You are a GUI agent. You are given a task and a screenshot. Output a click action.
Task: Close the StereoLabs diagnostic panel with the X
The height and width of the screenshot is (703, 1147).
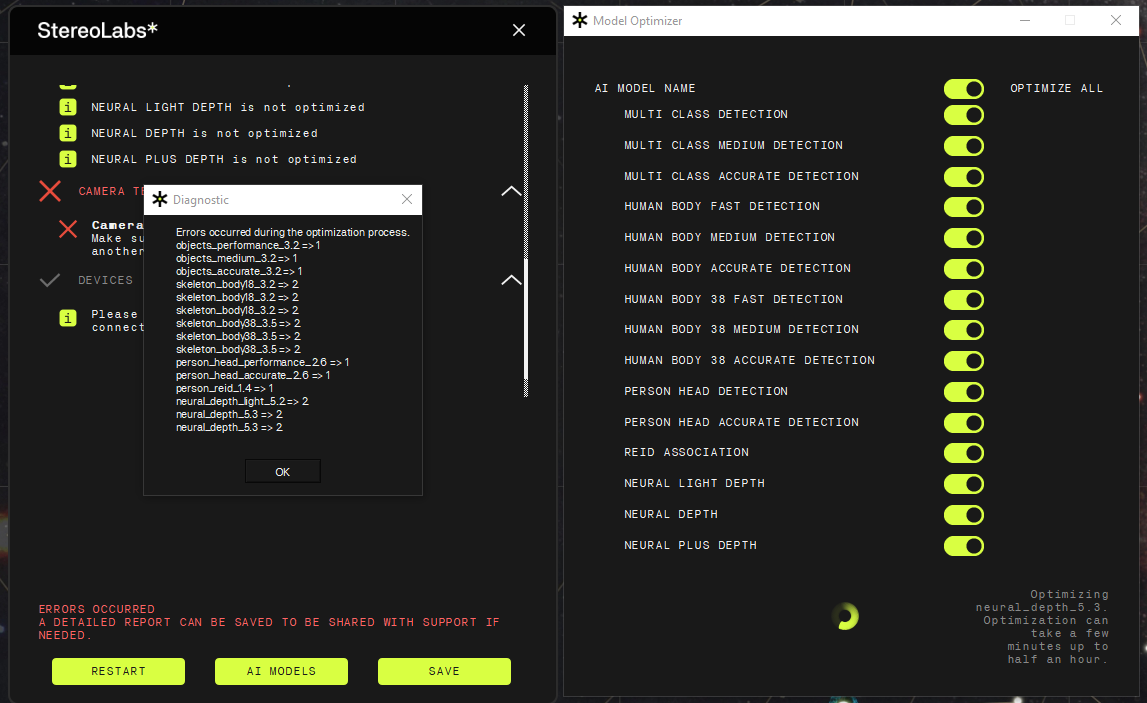(519, 31)
